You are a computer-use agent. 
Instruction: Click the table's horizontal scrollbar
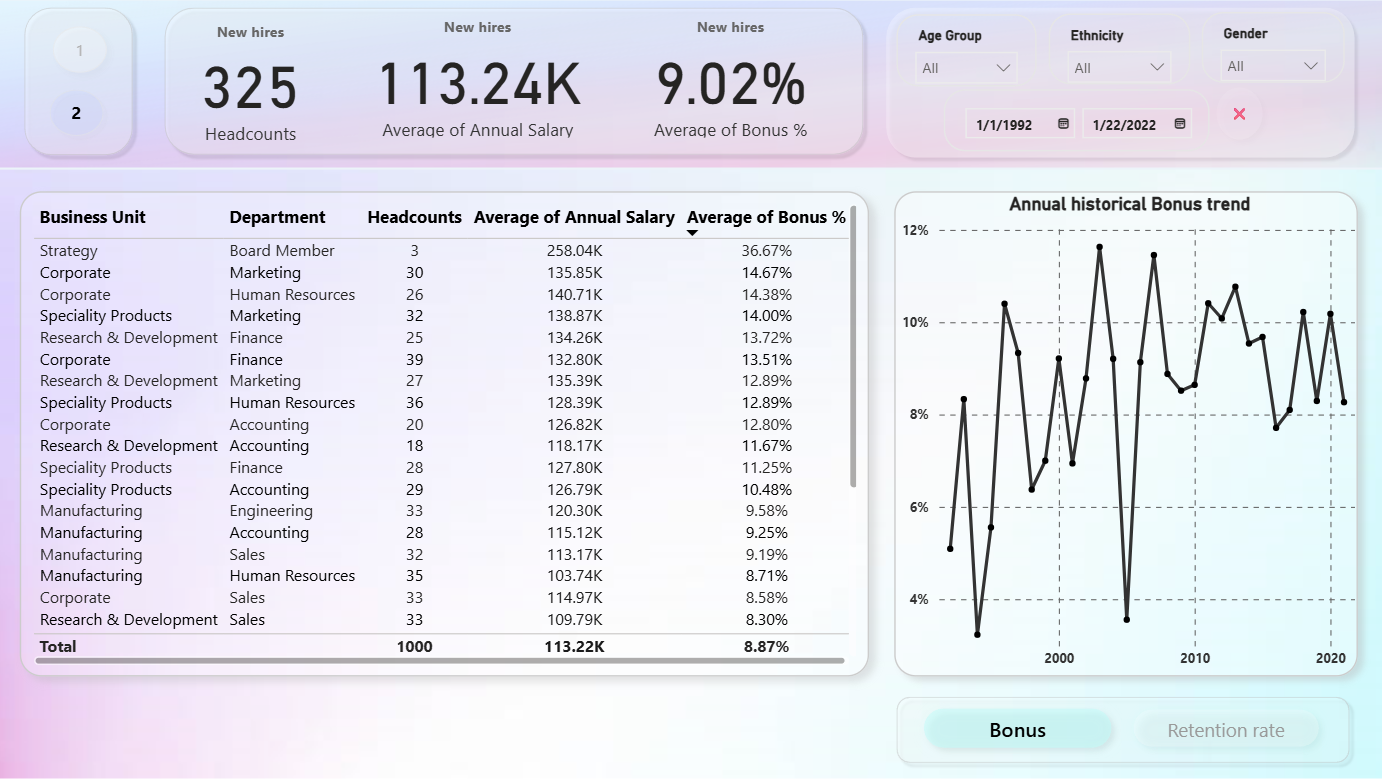click(x=440, y=660)
